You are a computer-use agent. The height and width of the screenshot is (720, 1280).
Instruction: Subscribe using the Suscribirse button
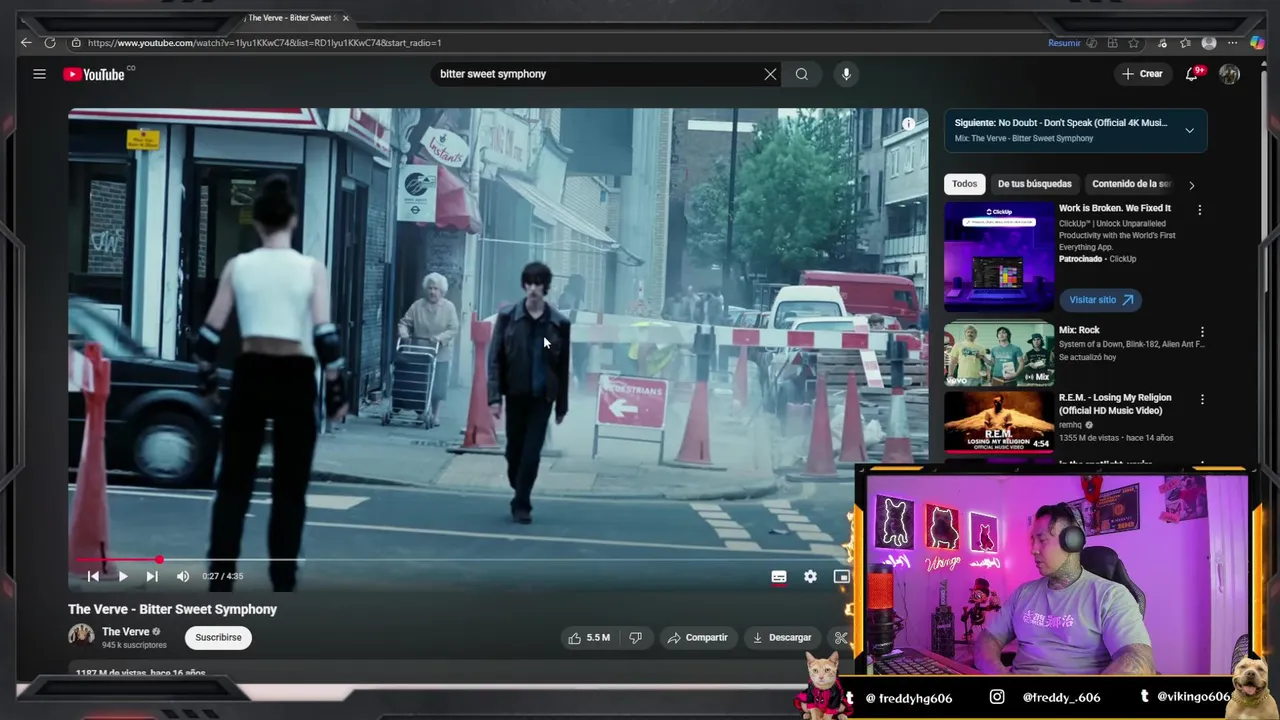coord(218,637)
